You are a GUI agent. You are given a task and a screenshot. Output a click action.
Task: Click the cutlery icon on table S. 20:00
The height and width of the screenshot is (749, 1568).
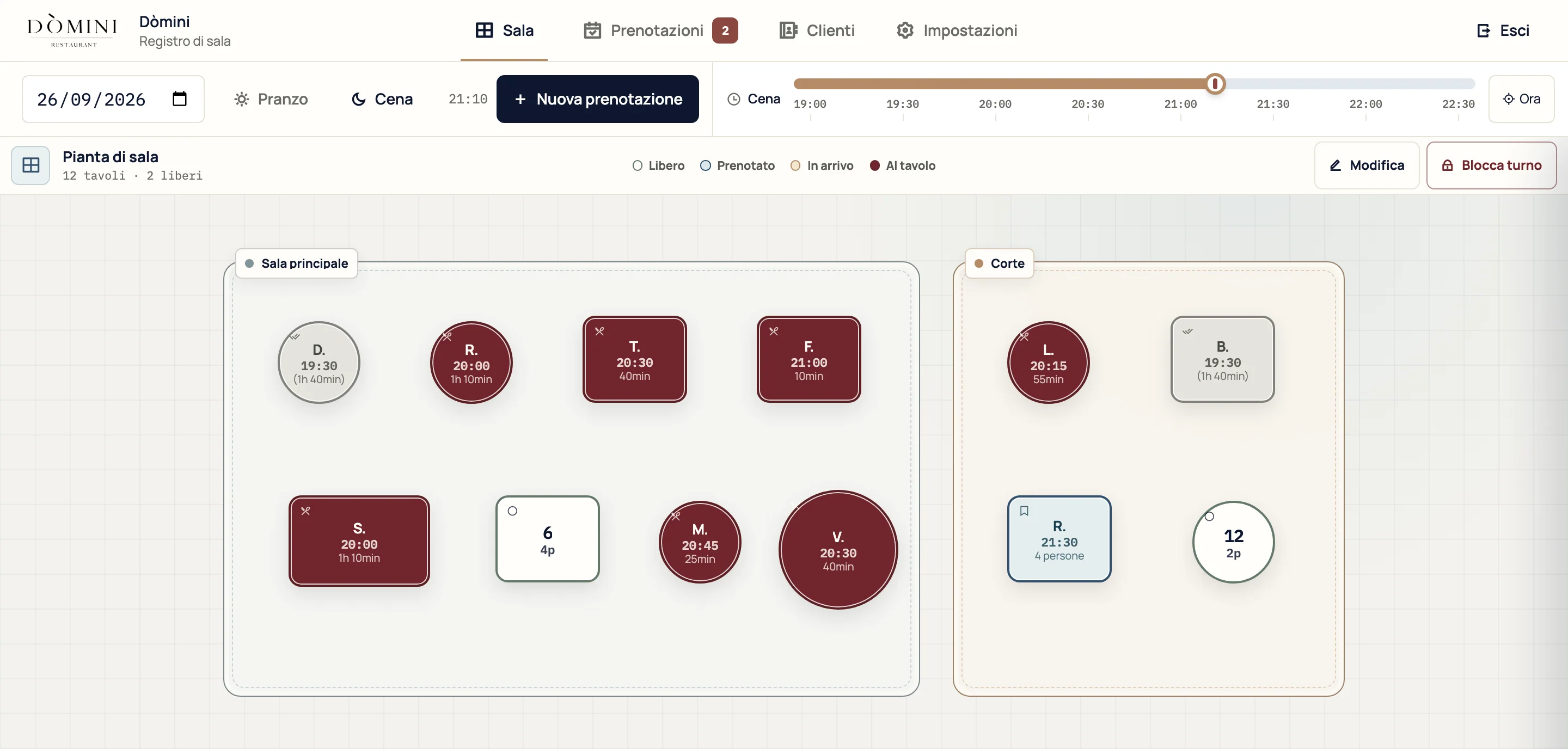coord(305,511)
